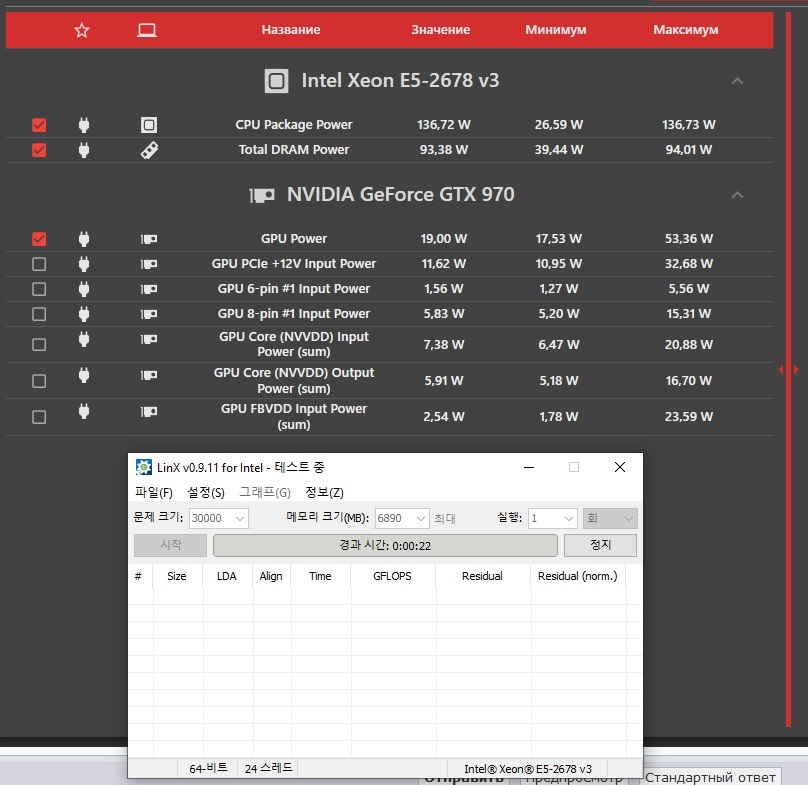Screen dimensions: 808x785
Task: Click the plug icon in GPU 8-pin #1 row
Action: pos(83,314)
